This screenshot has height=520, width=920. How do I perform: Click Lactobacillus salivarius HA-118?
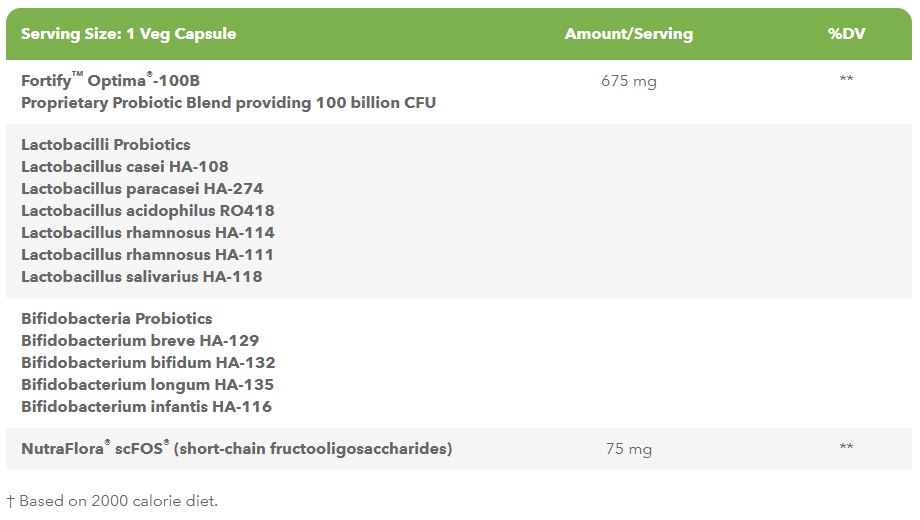142,276
